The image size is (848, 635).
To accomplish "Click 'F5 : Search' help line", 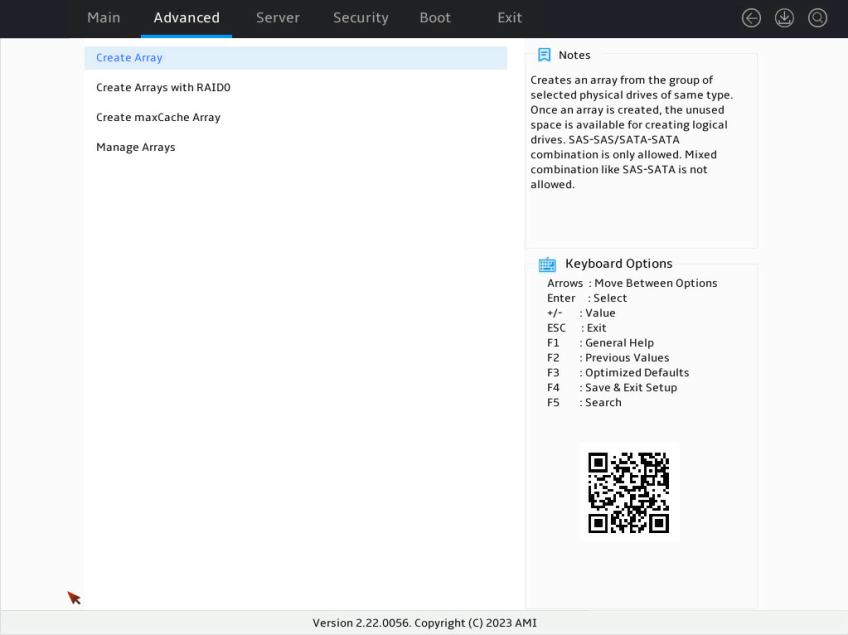I will point(584,402).
